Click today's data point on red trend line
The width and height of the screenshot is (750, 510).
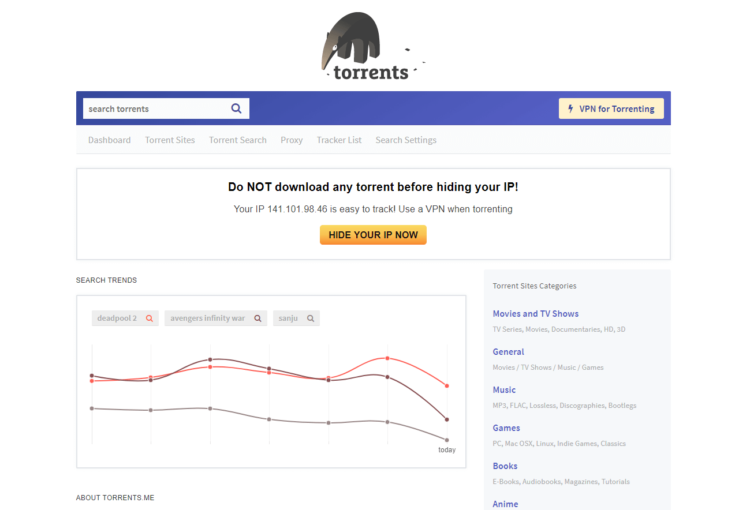tap(447, 386)
